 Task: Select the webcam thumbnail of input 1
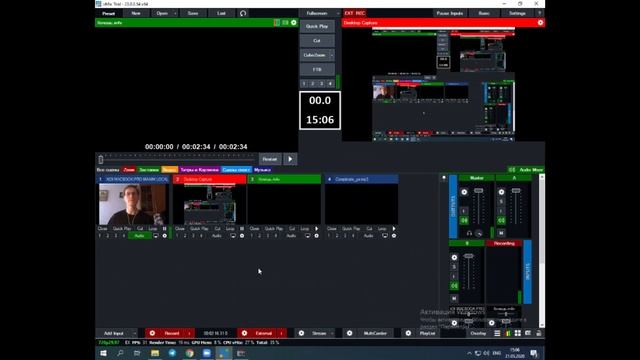tap(133, 204)
